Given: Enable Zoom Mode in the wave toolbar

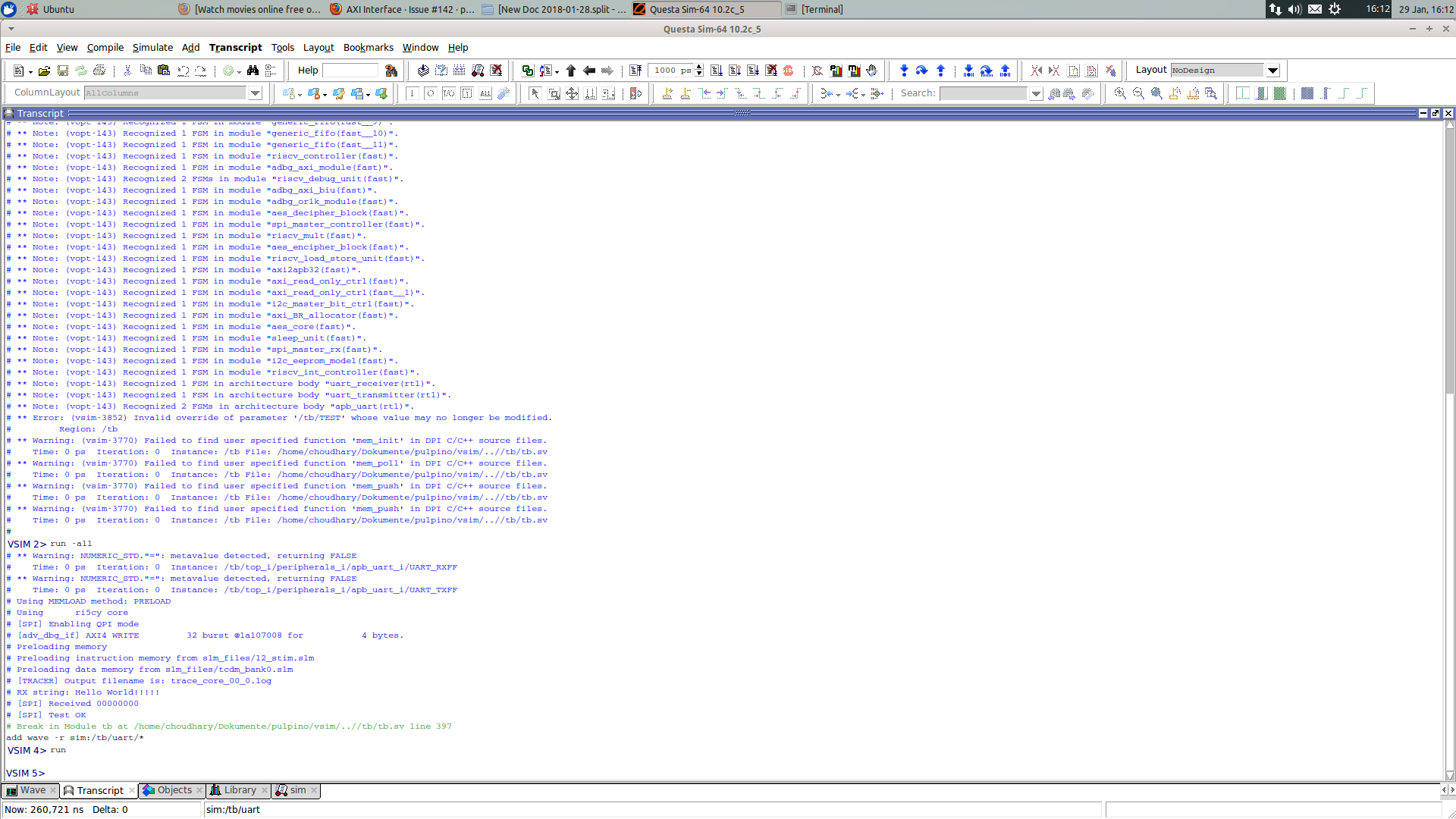Looking at the screenshot, I should [554, 93].
